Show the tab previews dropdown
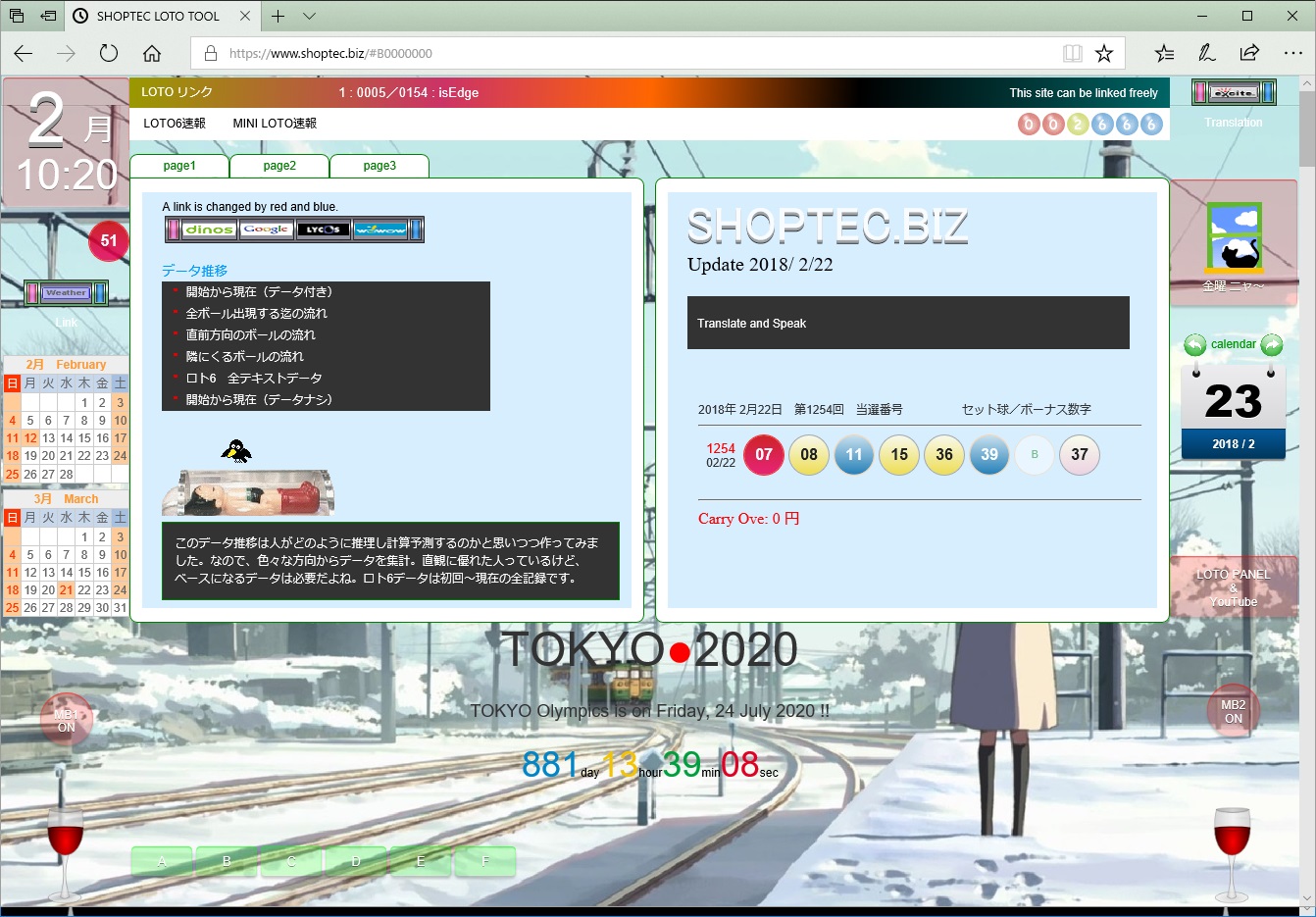 (309, 16)
